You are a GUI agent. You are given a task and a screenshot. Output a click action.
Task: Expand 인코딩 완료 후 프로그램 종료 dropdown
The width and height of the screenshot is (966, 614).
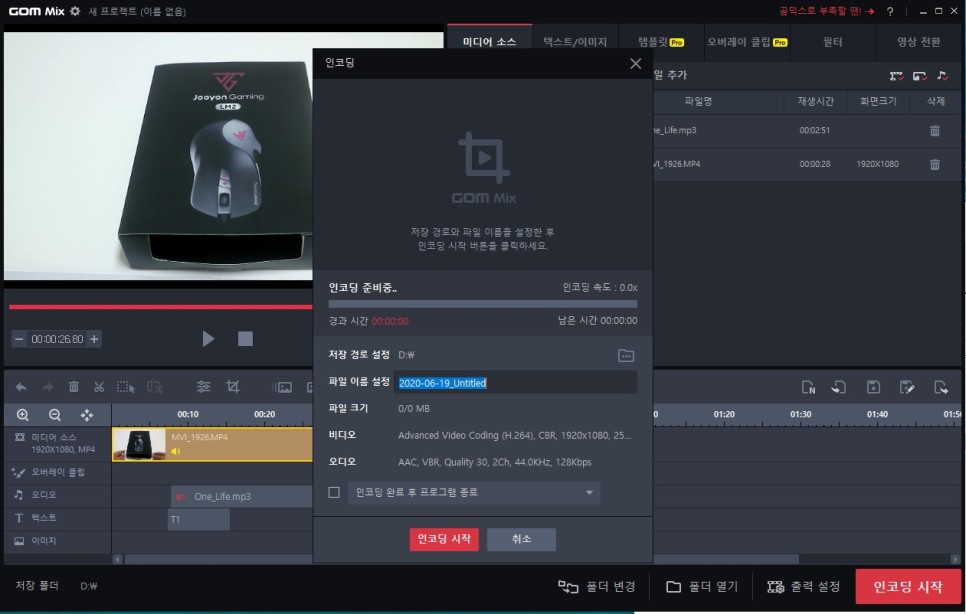point(474,492)
